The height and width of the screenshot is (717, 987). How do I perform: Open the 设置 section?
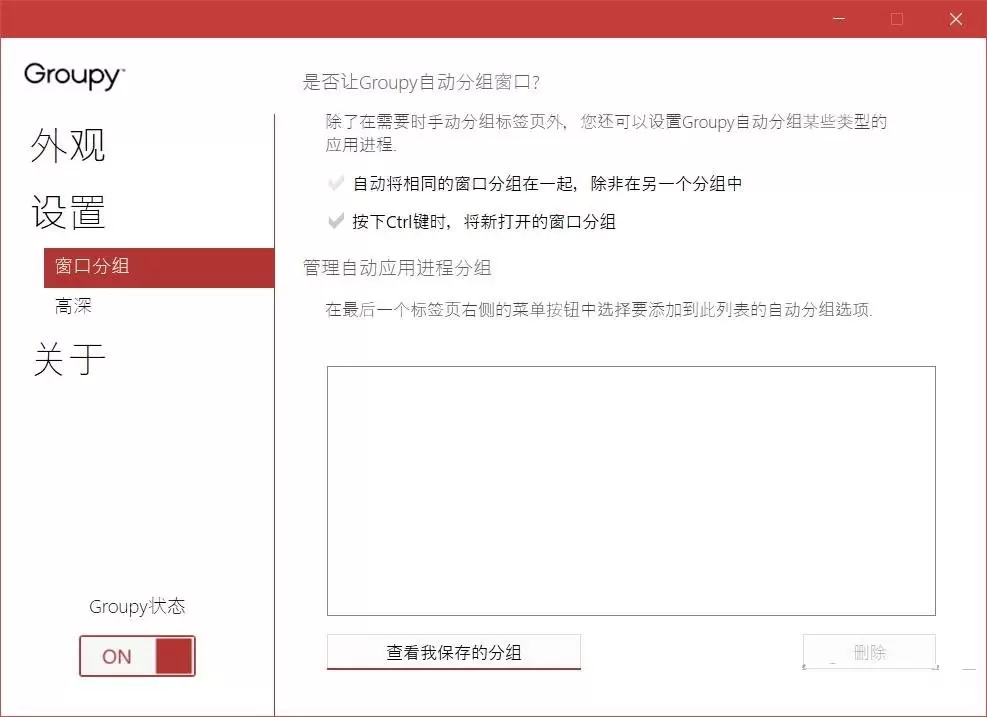(68, 212)
